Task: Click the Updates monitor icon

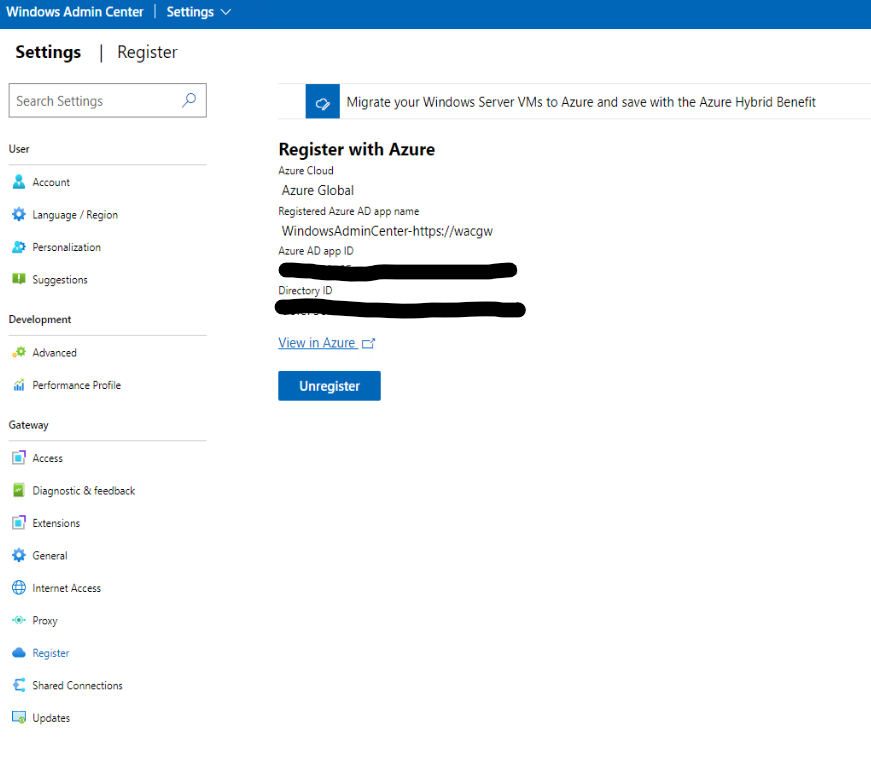Action: [x=18, y=718]
